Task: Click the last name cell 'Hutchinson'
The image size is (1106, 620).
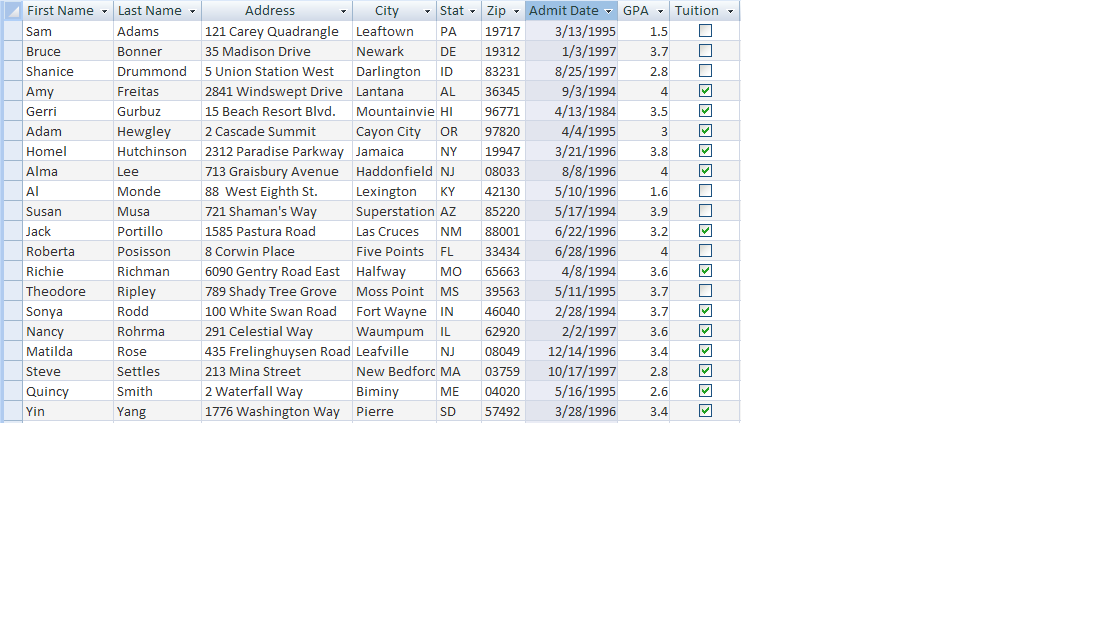Action: (x=152, y=151)
